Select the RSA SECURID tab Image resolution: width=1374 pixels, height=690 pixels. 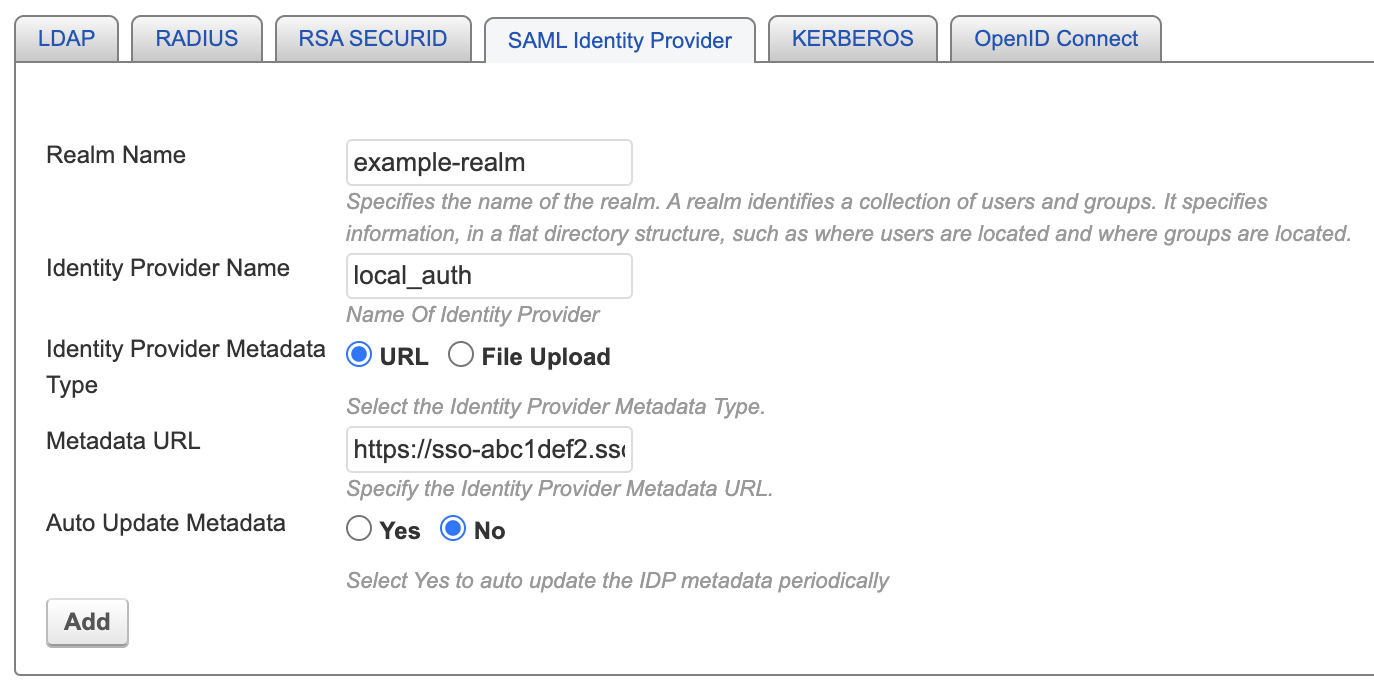373,39
